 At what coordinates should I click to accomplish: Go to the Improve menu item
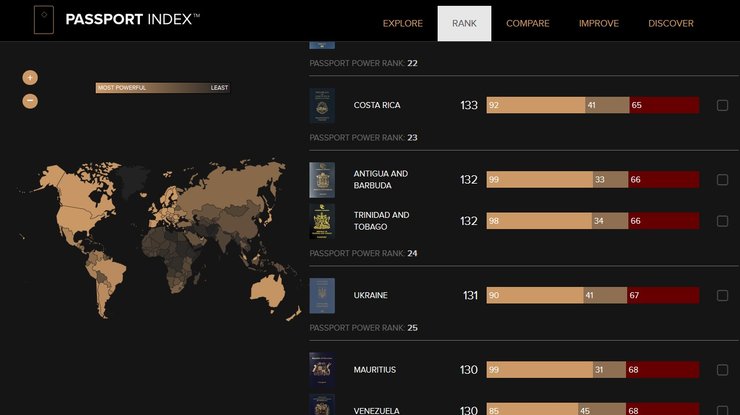coord(599,23)
